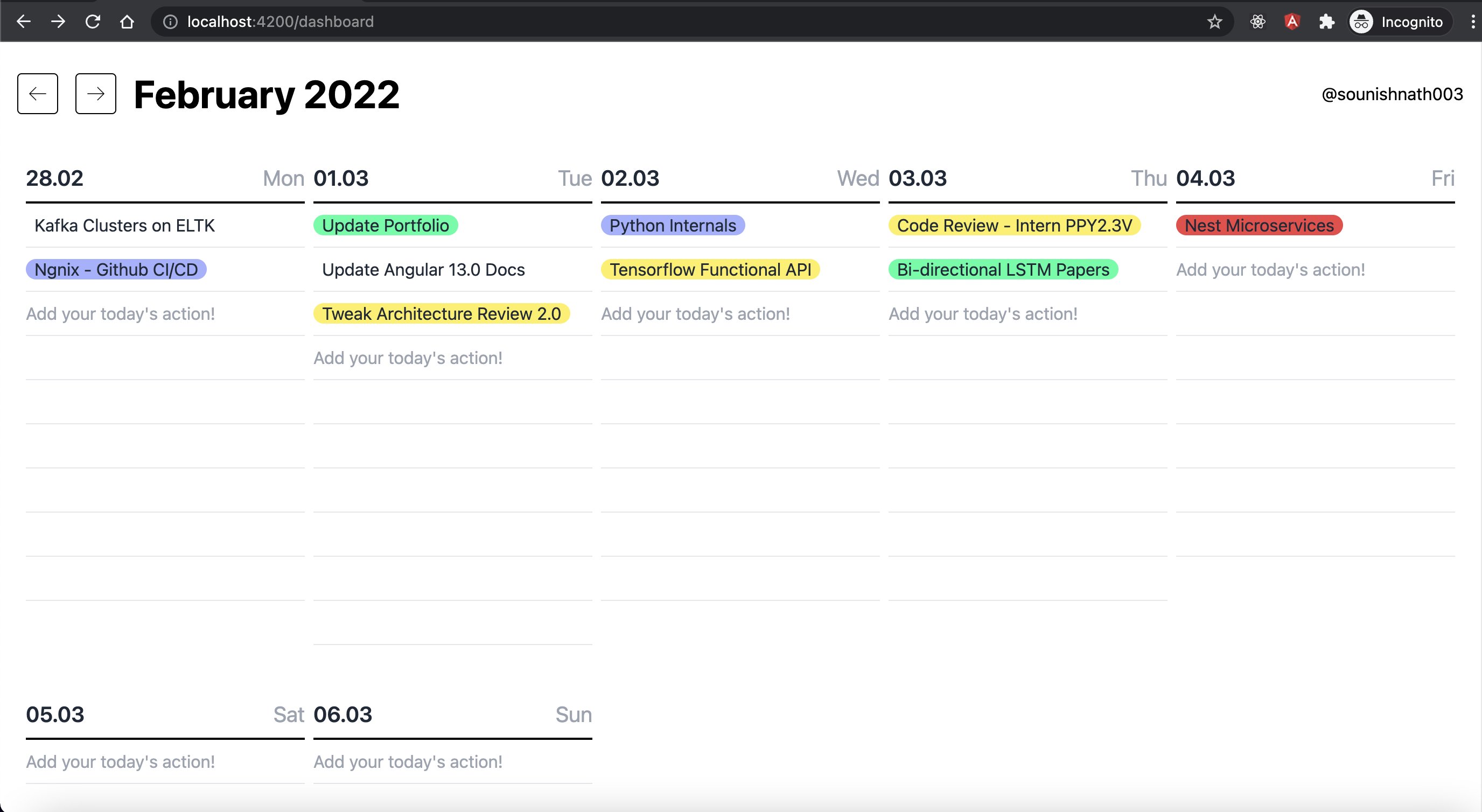Open Kafka Clusters on ELTK task

[x=124, y=226]
